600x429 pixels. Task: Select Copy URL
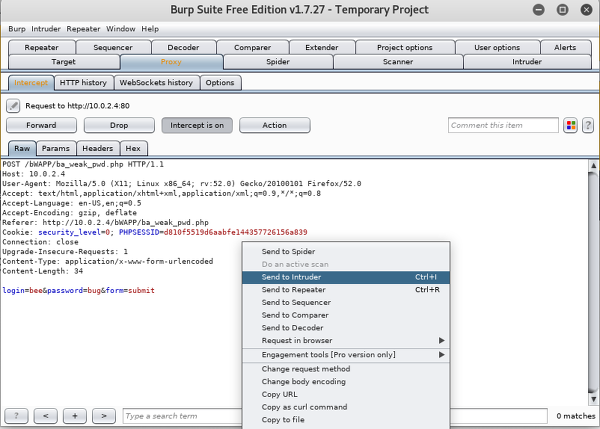[x=346, y=394]
